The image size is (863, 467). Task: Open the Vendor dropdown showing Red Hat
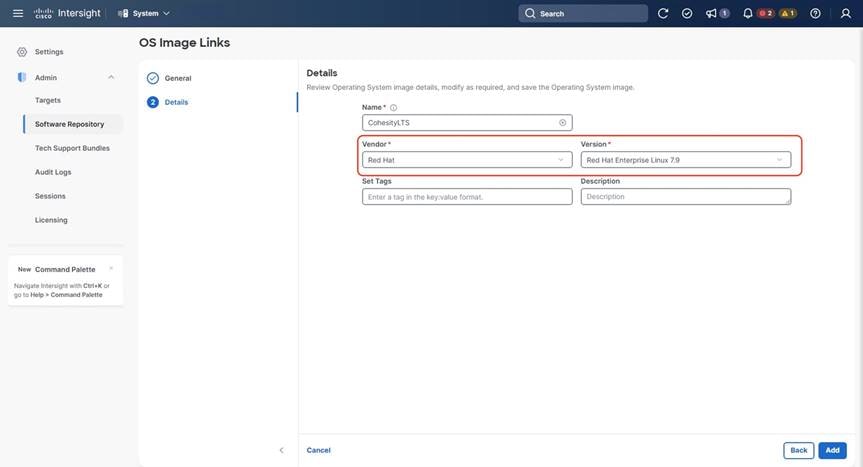467,160
